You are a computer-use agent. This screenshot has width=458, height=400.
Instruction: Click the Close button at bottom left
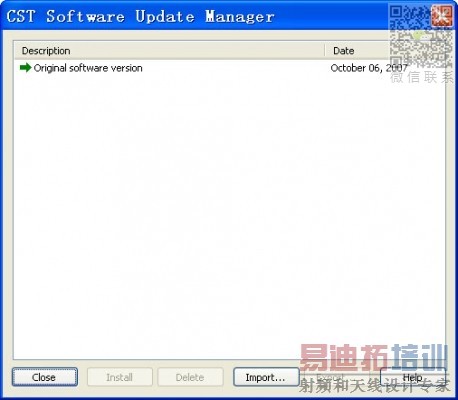click(x=45, y=377)
